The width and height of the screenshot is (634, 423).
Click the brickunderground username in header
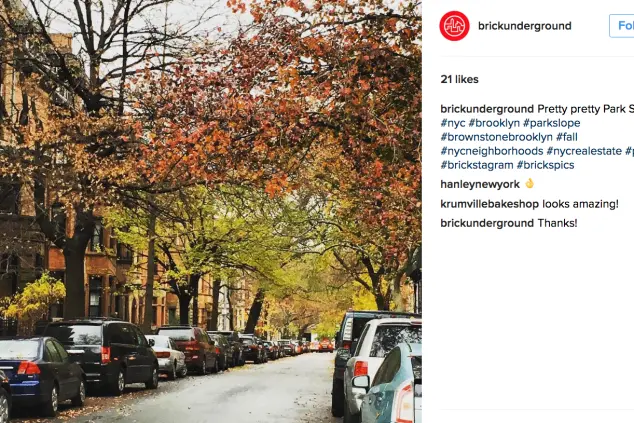pyautogui.click(x=524, y=26)
